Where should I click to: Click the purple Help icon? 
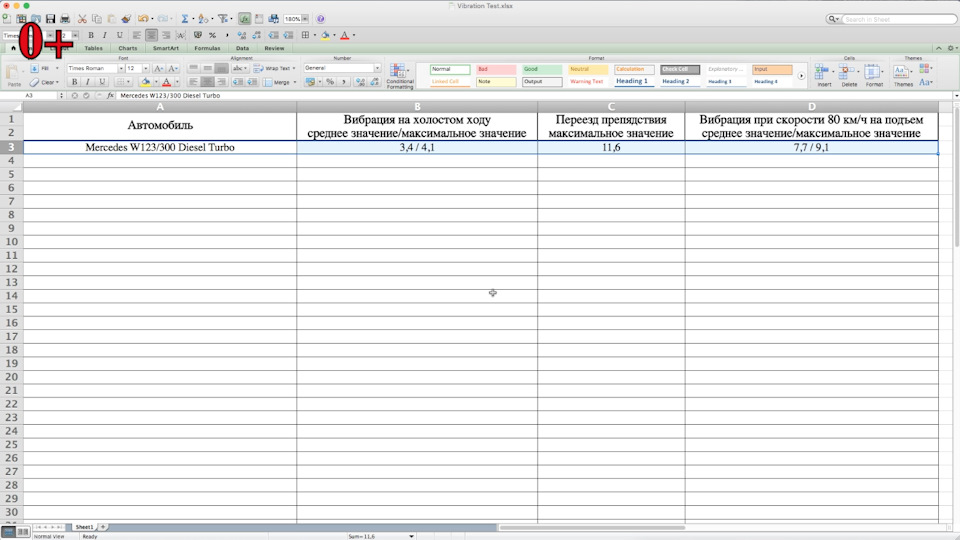point(320,19)
